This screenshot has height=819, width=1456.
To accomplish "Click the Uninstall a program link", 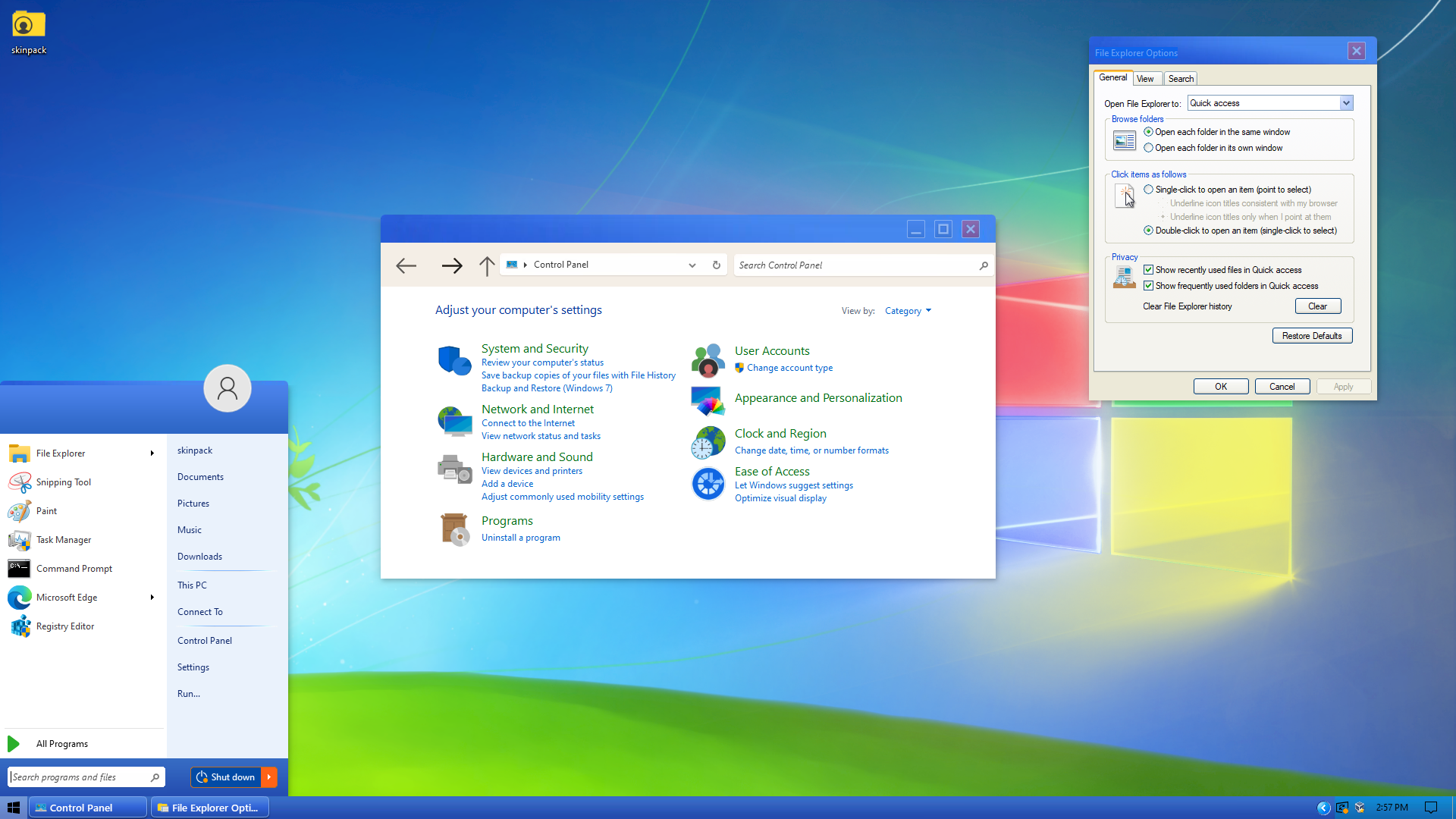I will click(520, 538).
